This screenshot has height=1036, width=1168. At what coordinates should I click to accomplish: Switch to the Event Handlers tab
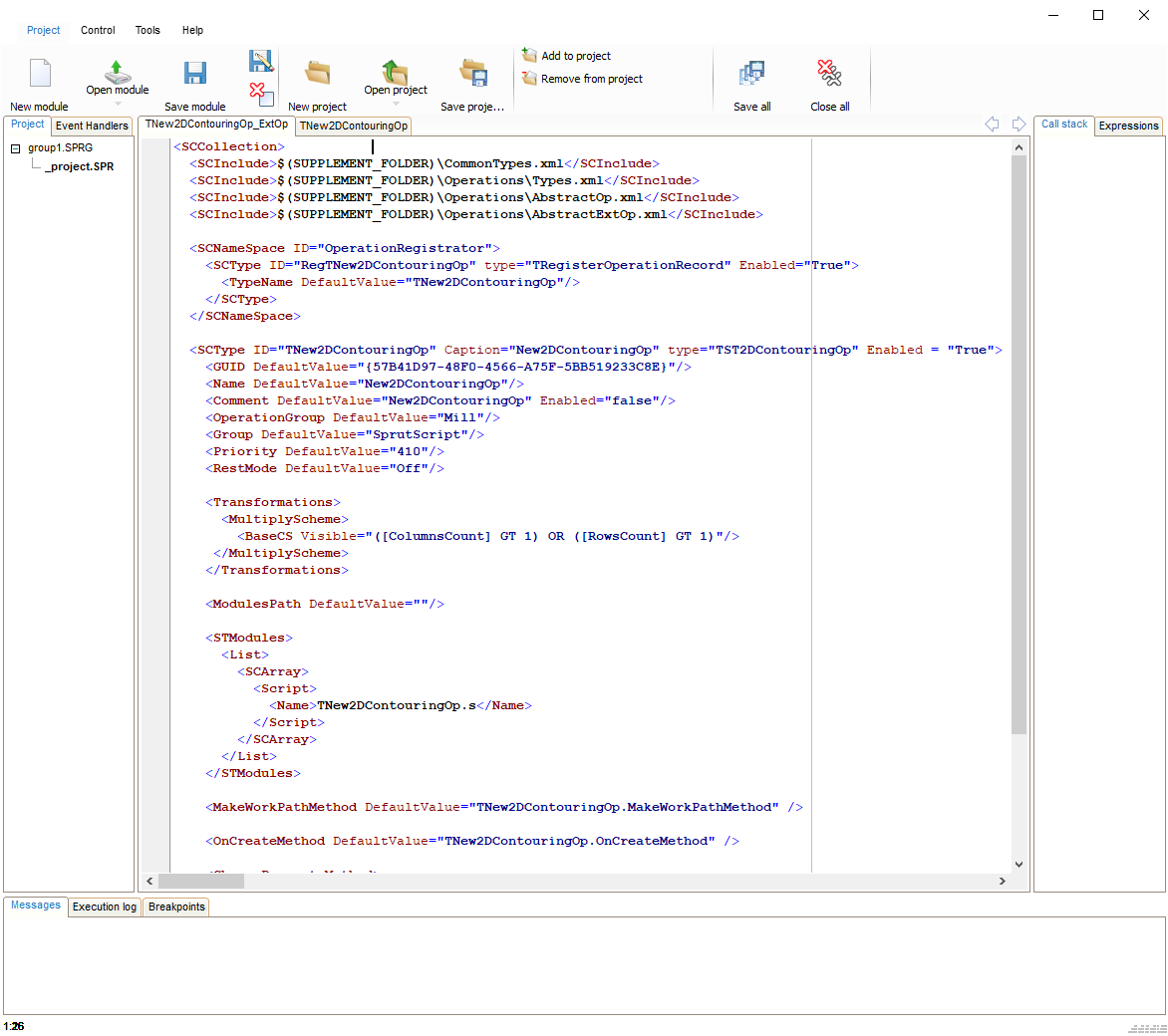(92, 126)
